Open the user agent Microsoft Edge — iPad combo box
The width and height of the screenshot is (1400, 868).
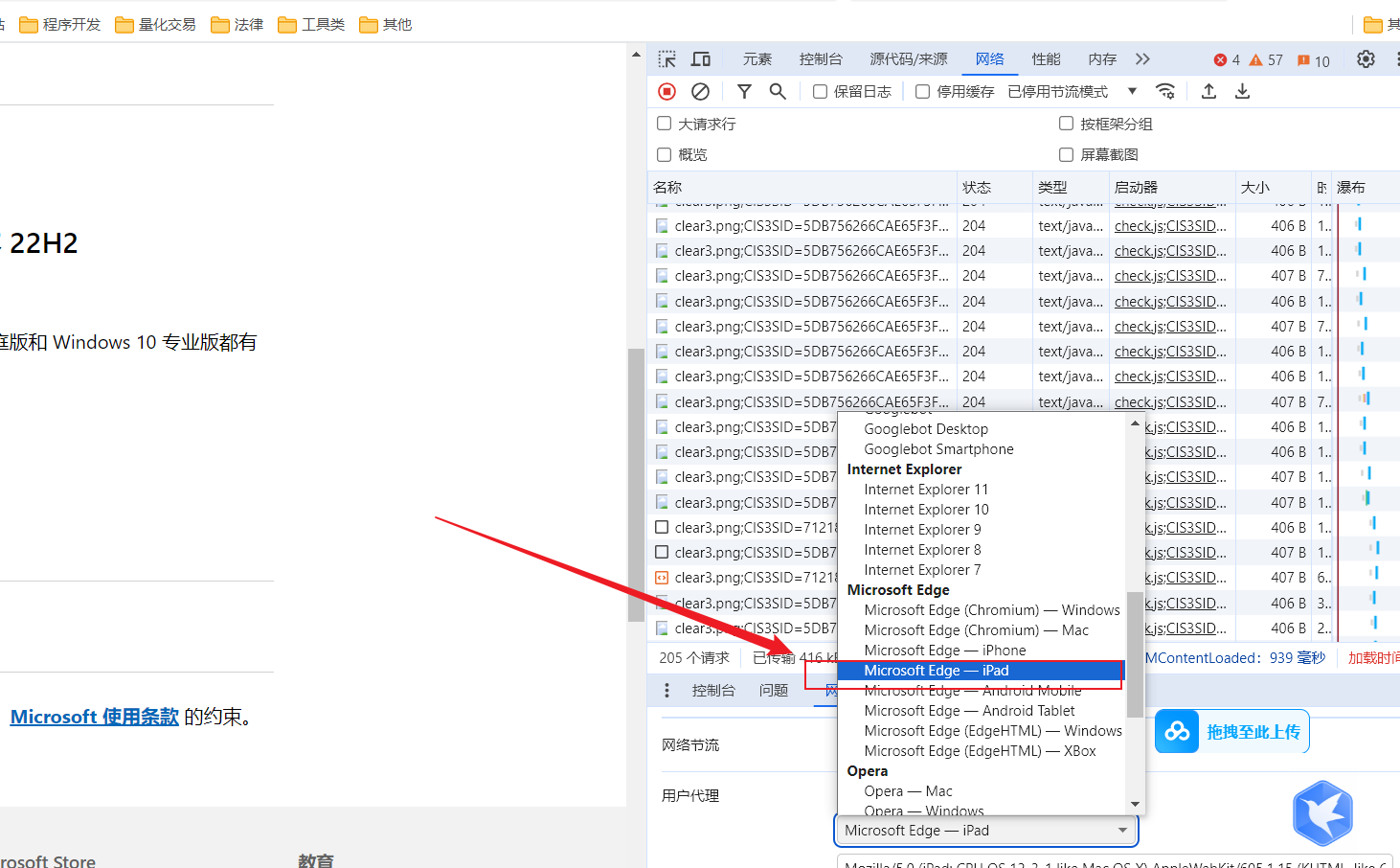pyautogui.click(x=986, y=831)
